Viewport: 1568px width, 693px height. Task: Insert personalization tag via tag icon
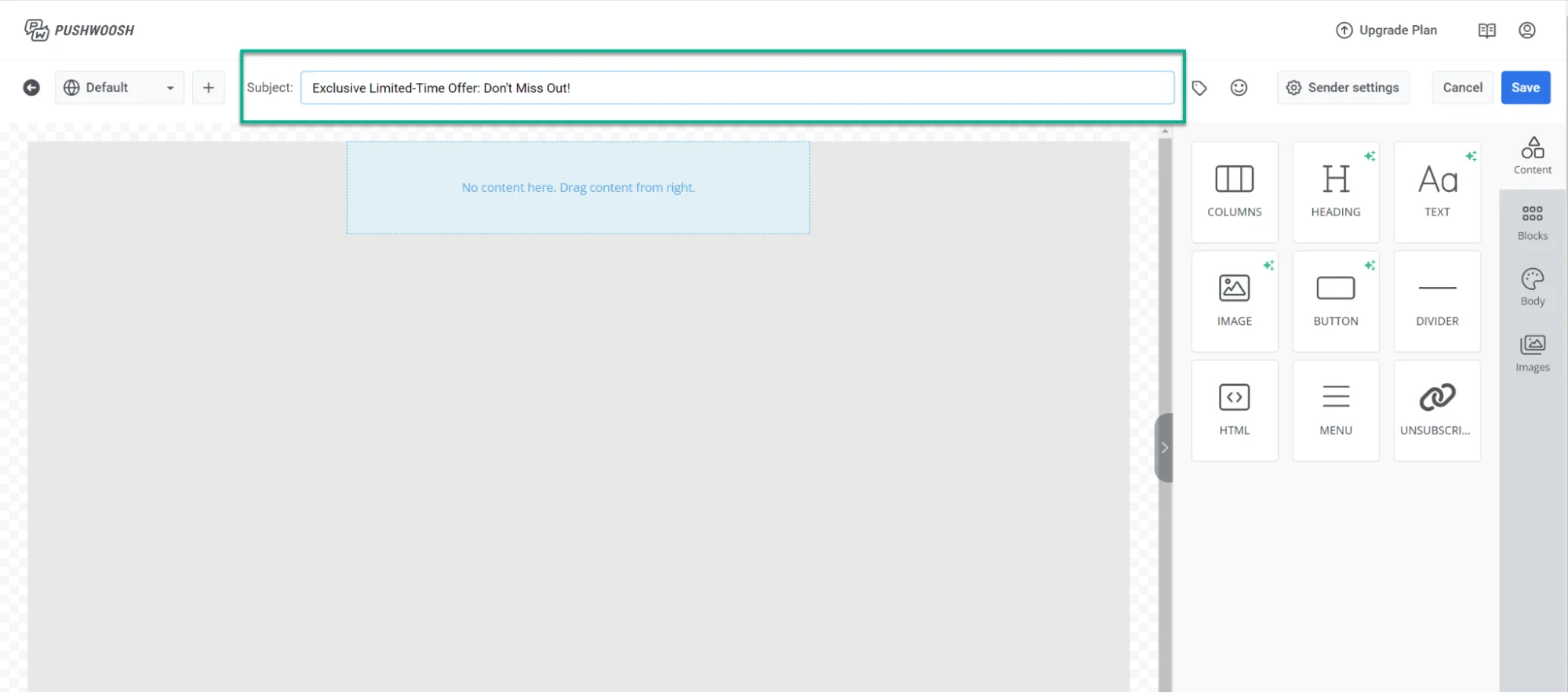click(1199, 88)
